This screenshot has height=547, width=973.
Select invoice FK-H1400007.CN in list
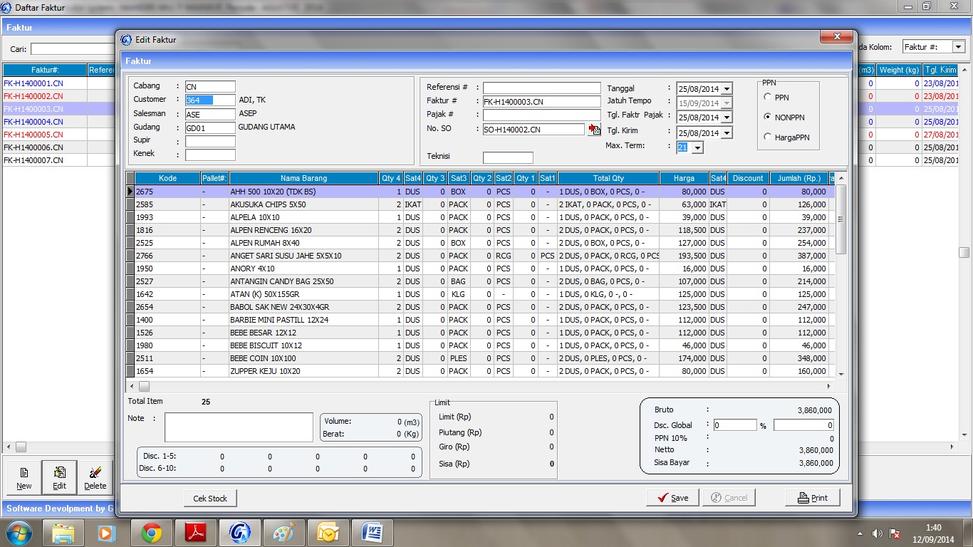pyautogui.click(x=34, y=160)
